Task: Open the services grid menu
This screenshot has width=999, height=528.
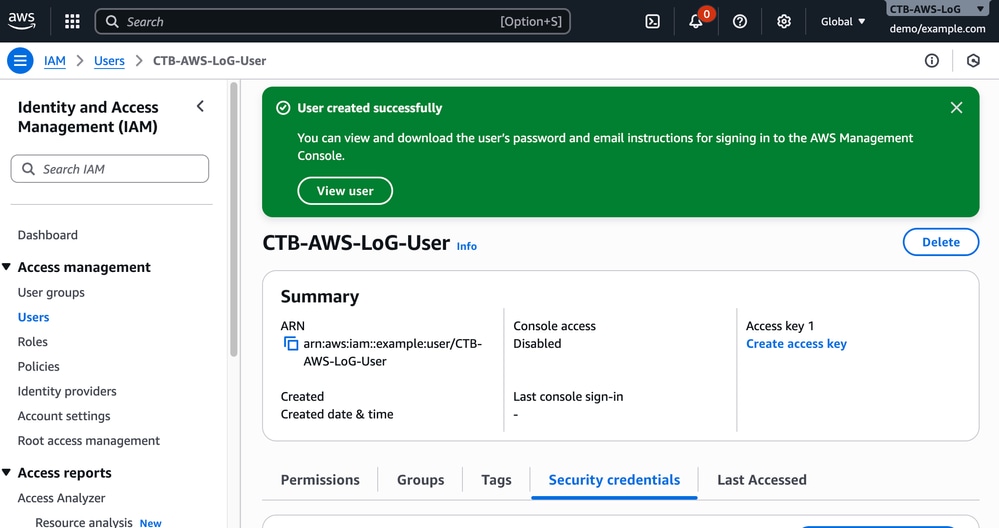Action: coord(72,22)
